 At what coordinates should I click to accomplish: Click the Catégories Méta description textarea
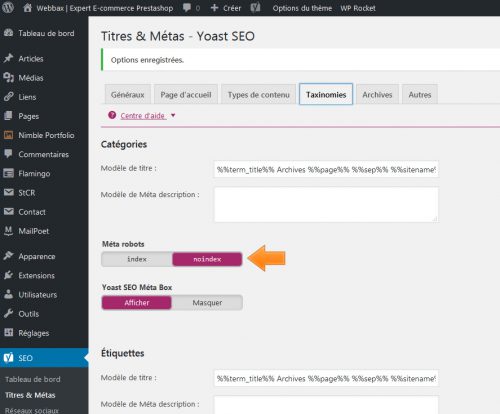tap(326, 205)
